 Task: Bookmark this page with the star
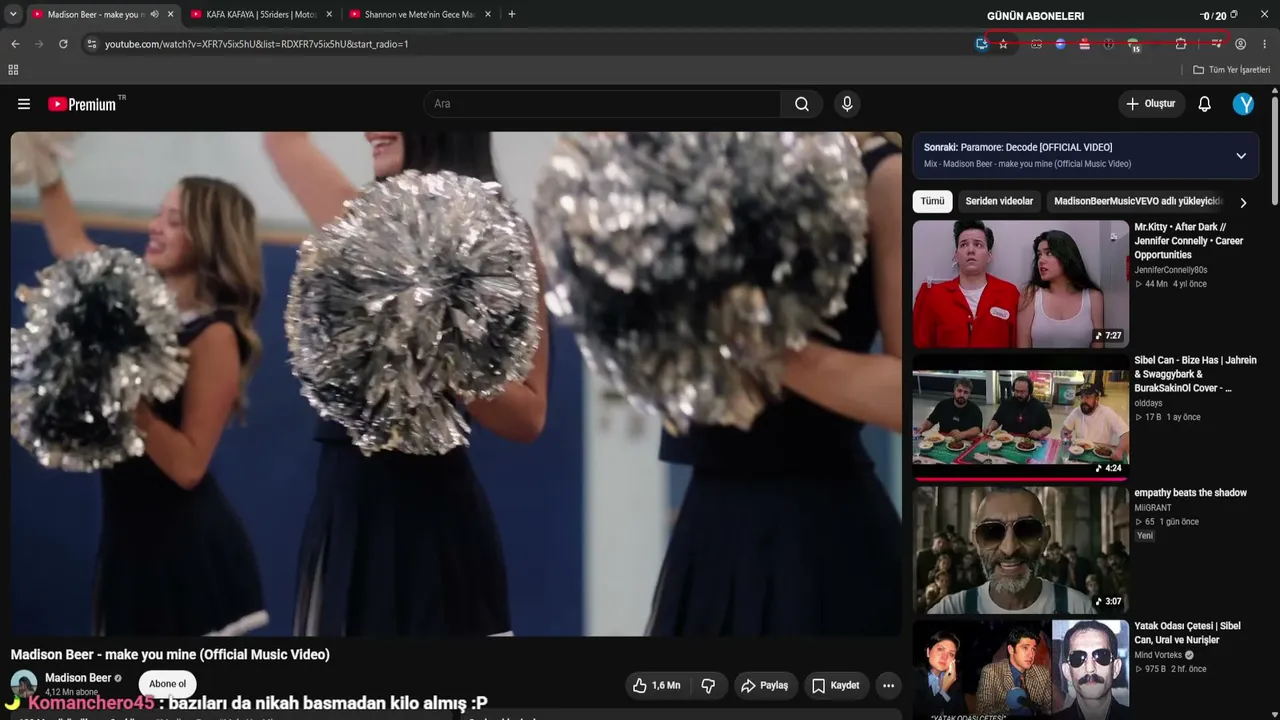pyautogui.click(x=1003, y=44)
